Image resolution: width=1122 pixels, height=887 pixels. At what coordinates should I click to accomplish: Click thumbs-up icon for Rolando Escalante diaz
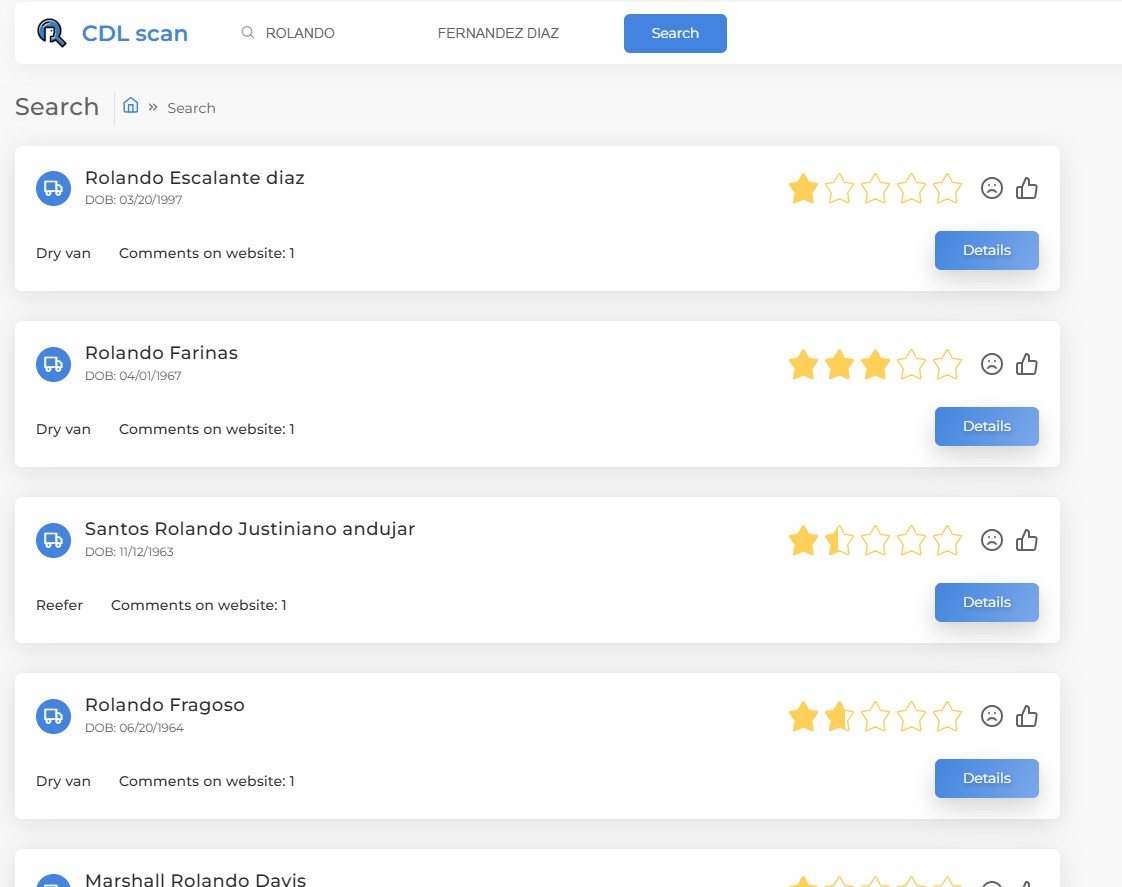click(x=1027, y=188)
